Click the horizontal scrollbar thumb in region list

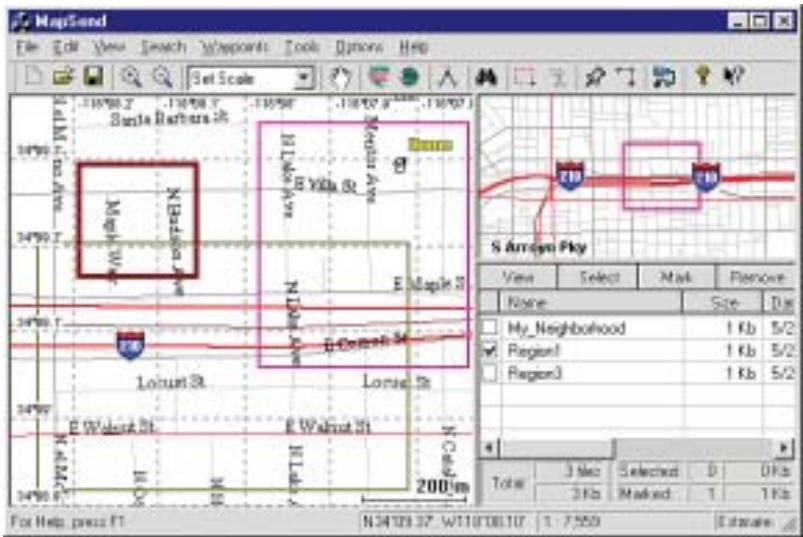tap(556, 448)
